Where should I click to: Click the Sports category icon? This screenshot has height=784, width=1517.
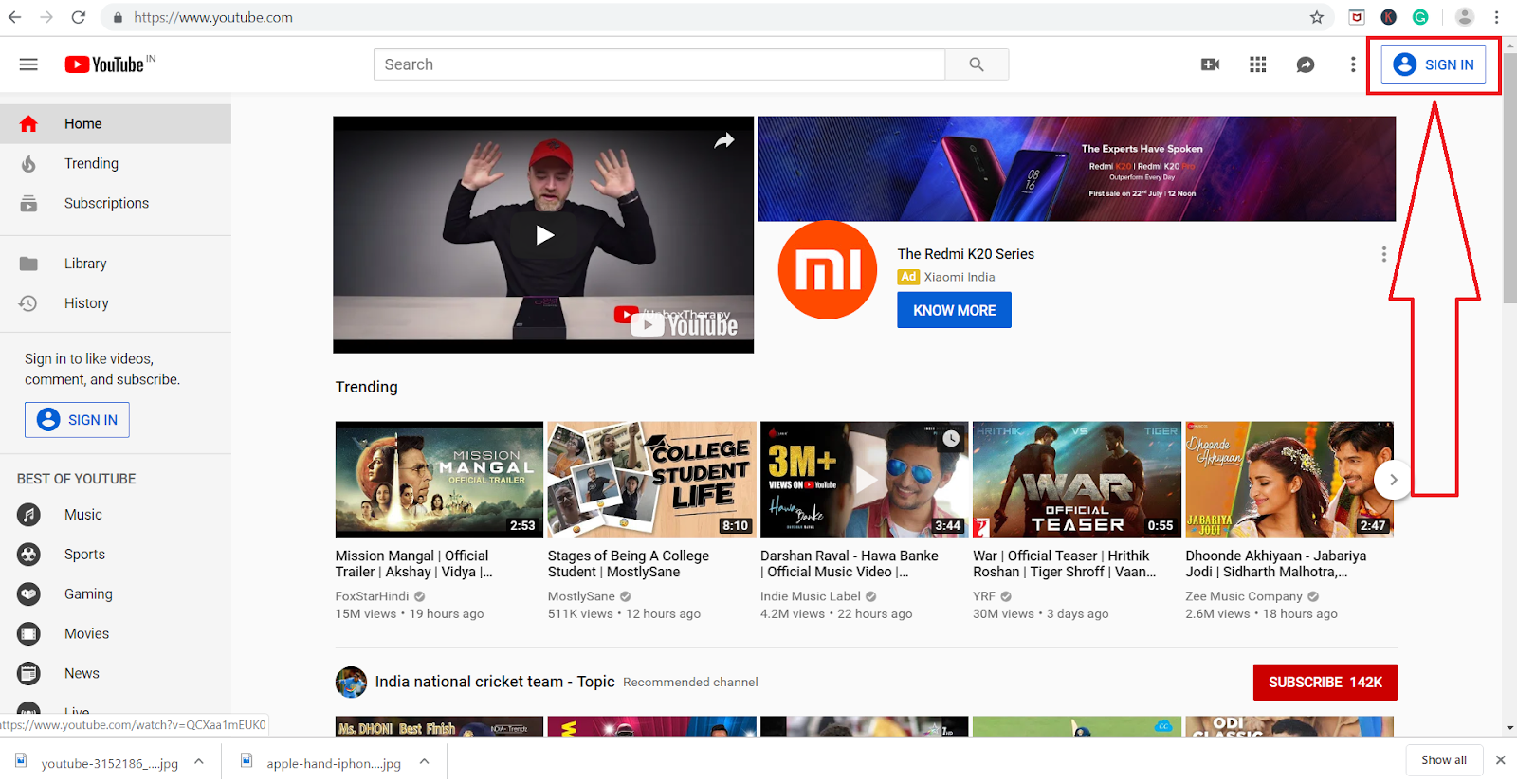coord(28,555)
